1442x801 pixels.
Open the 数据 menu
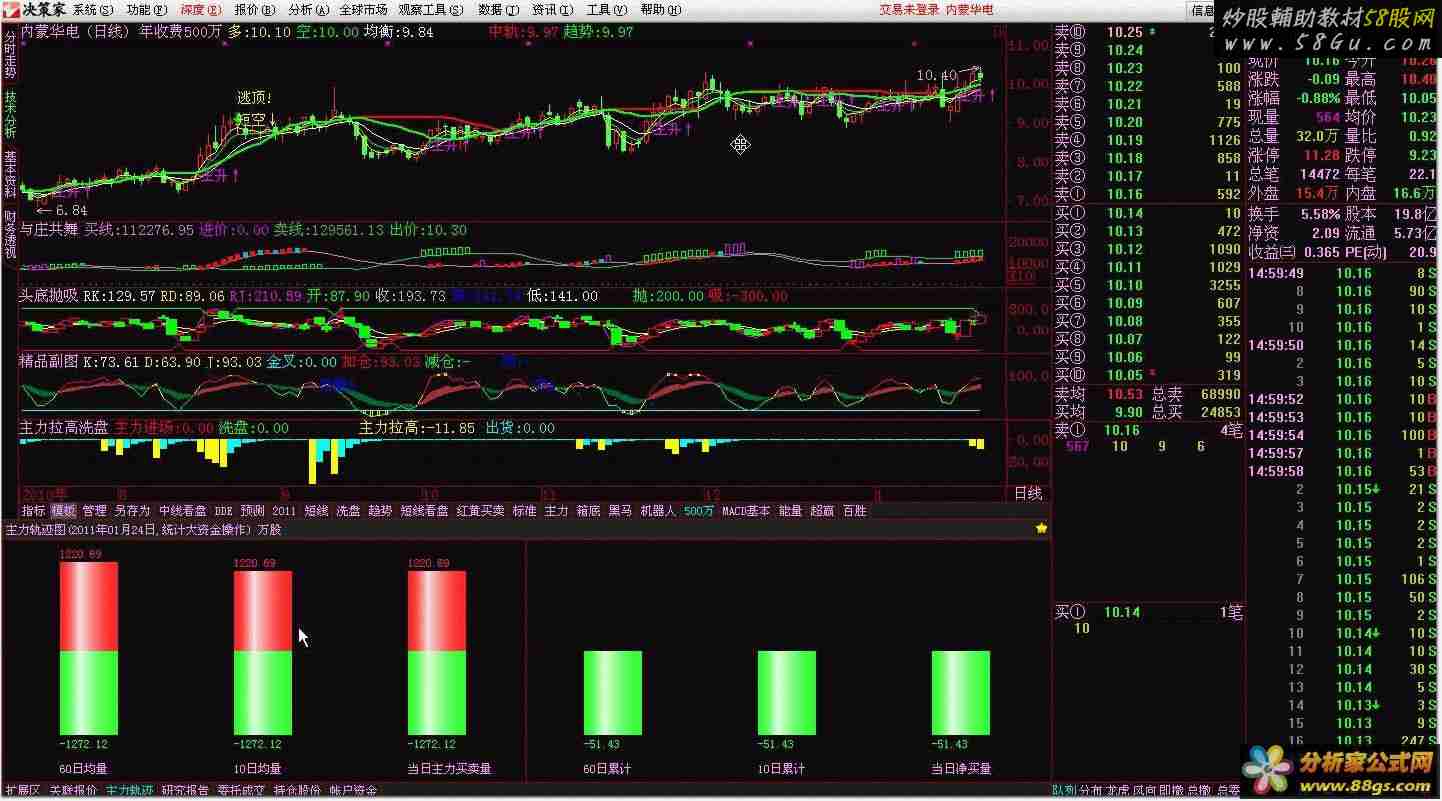click(497, 9)
